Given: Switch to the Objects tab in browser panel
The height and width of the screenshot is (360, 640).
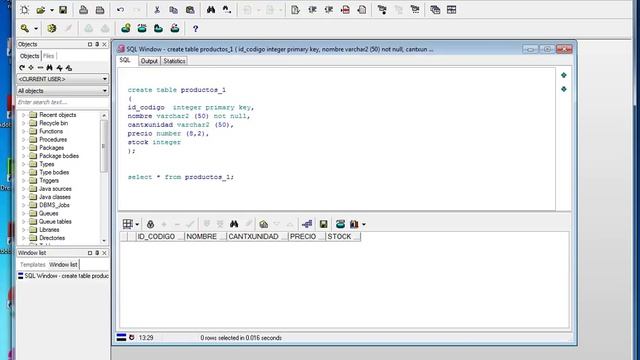Looking at the screenshot, I should point(29,56).
